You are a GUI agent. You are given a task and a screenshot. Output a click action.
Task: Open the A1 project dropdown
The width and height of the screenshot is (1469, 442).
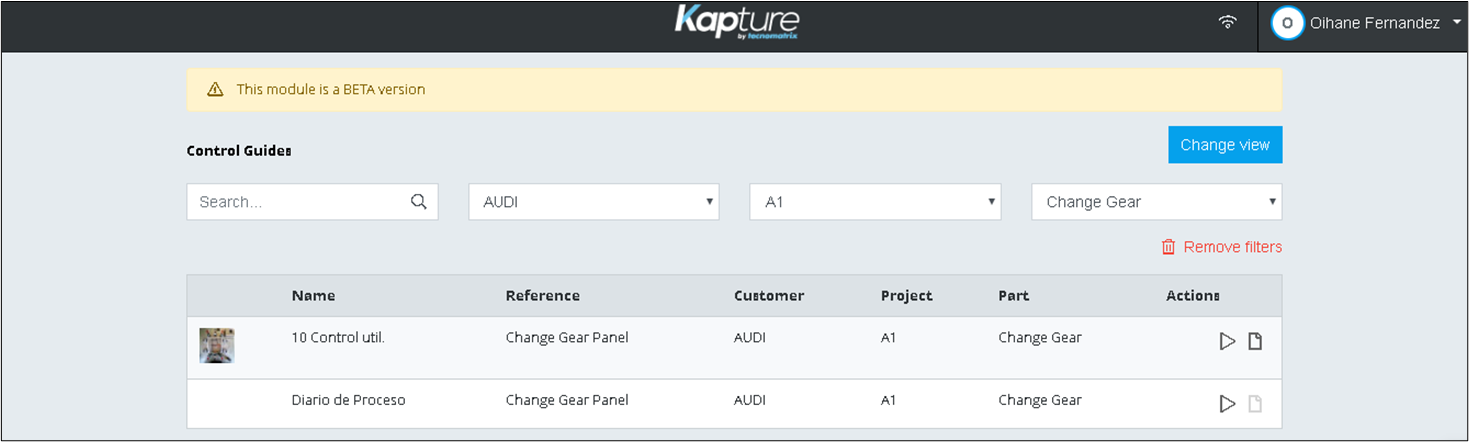pos(875,202)
